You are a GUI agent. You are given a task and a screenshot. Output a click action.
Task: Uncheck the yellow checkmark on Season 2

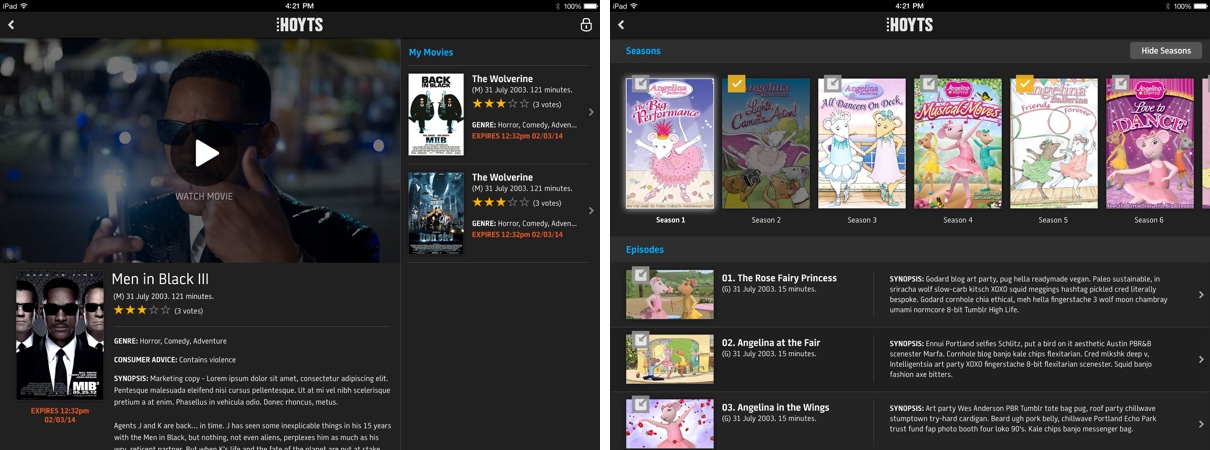coord(736,84)
